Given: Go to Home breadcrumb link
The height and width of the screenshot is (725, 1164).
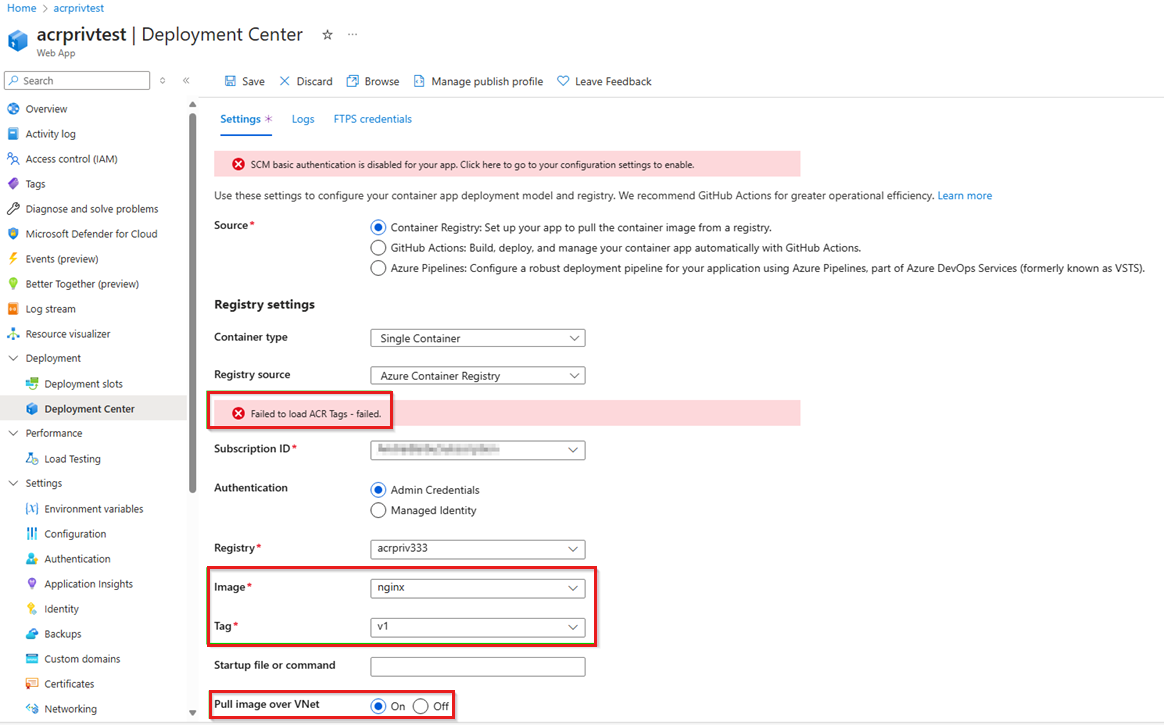Looking at the screenshot, I should click(22, 8).
